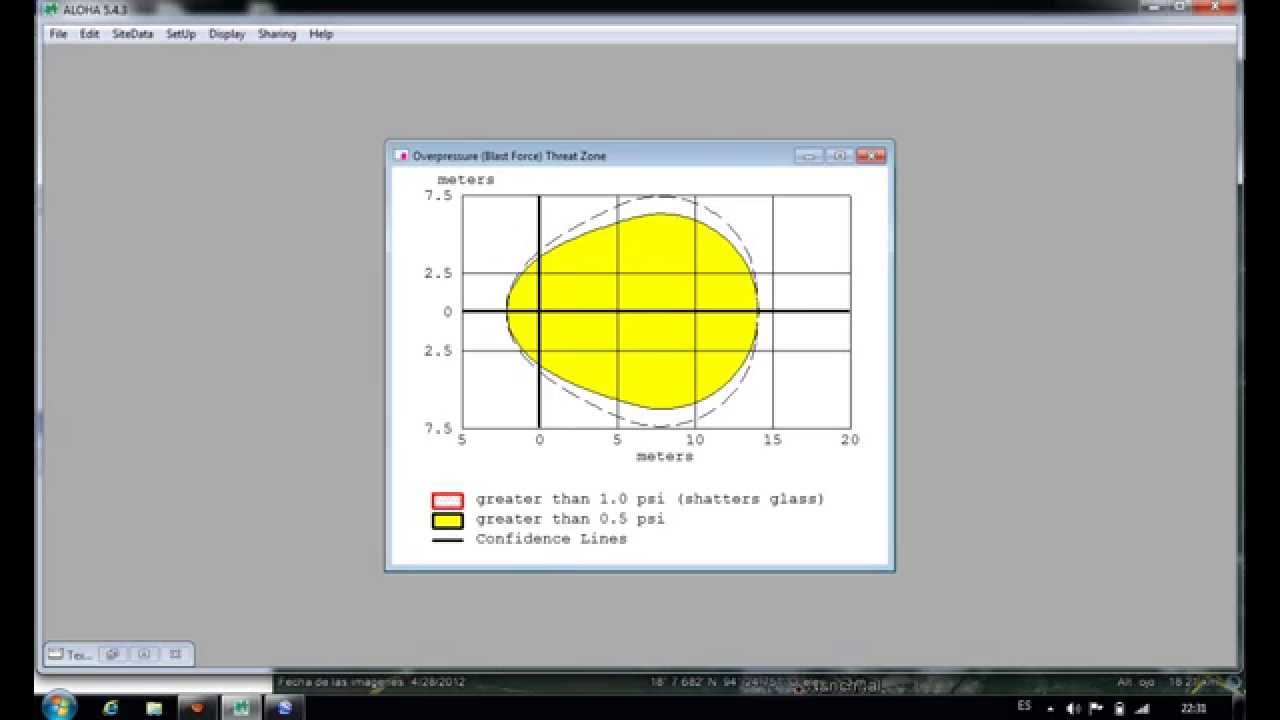Restore the minimized Text Summary window
The width and height of the screenshot is (1280, 720).
(x=73, y=655)
